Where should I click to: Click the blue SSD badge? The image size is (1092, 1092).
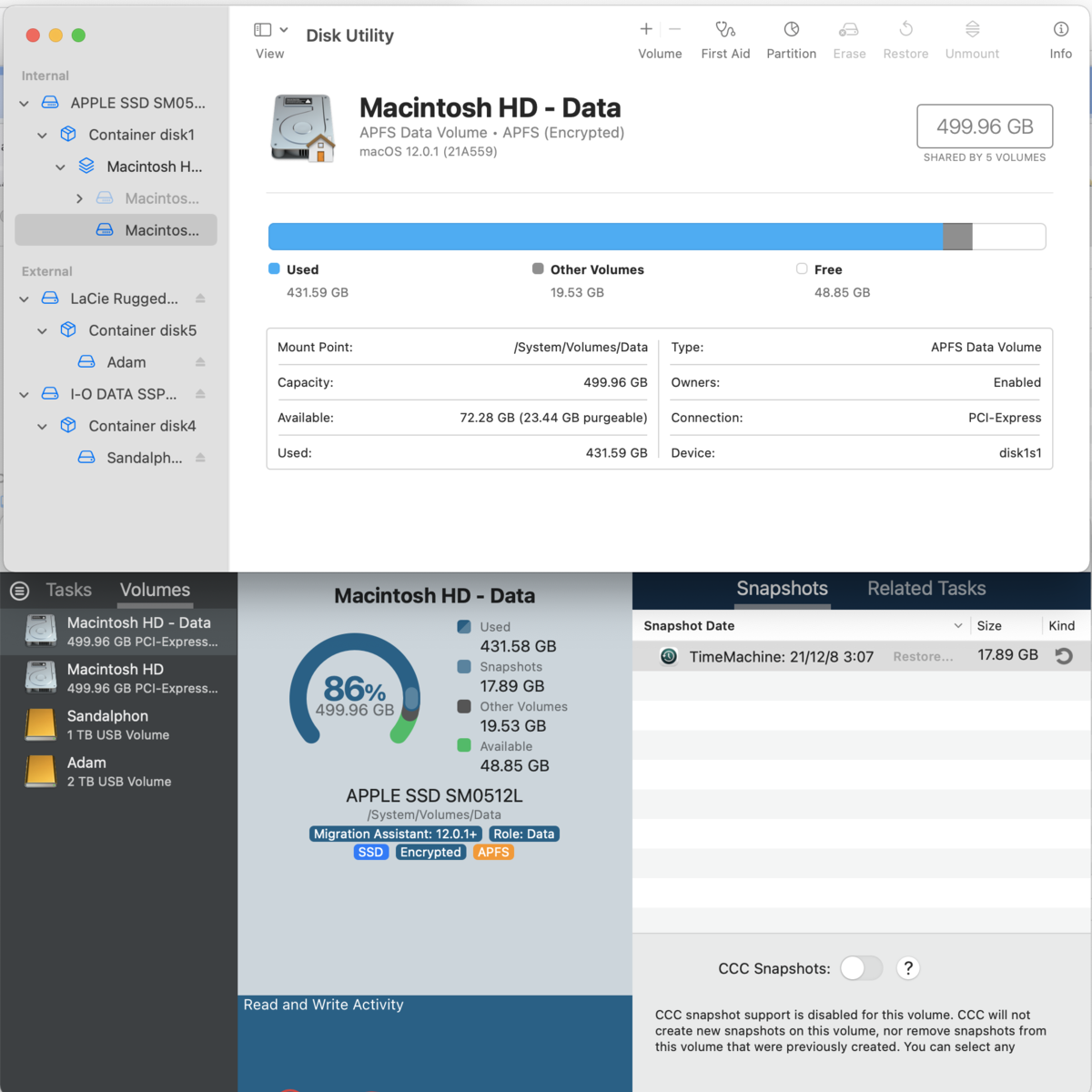point(371,852)
